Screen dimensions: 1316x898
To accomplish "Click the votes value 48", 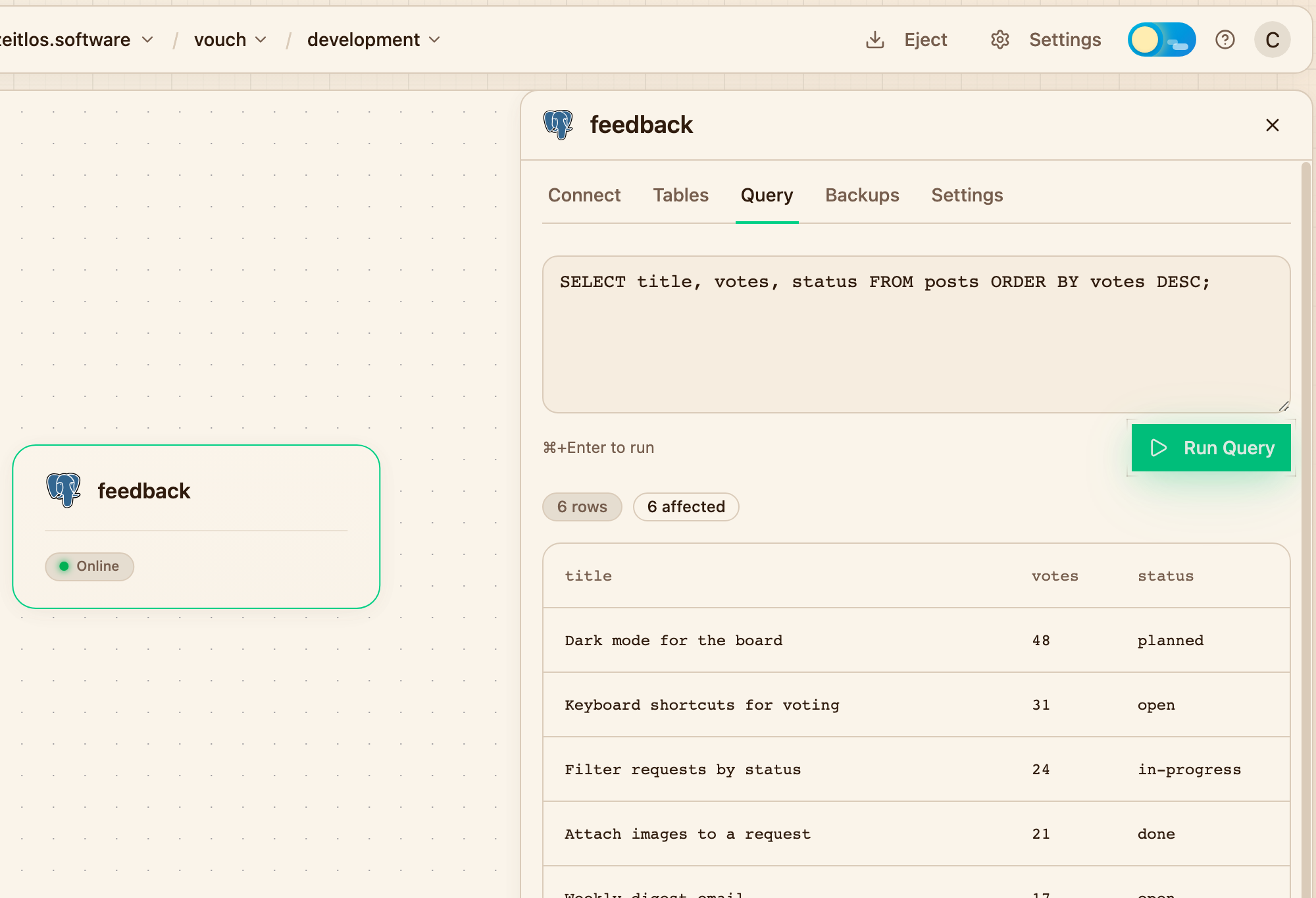I will pyautogui.click(x=1041, y=641).
